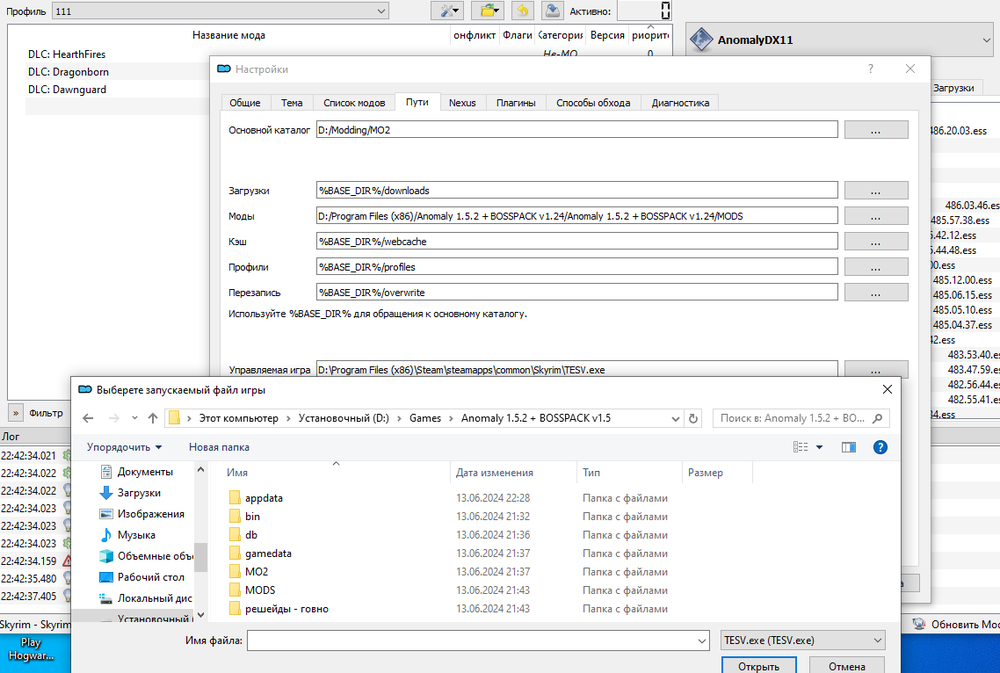The height and width of the screenshot is (673, 1000).
Task: Open the TESV.exe file type filter dropdown
Action: tap(802, 640)
